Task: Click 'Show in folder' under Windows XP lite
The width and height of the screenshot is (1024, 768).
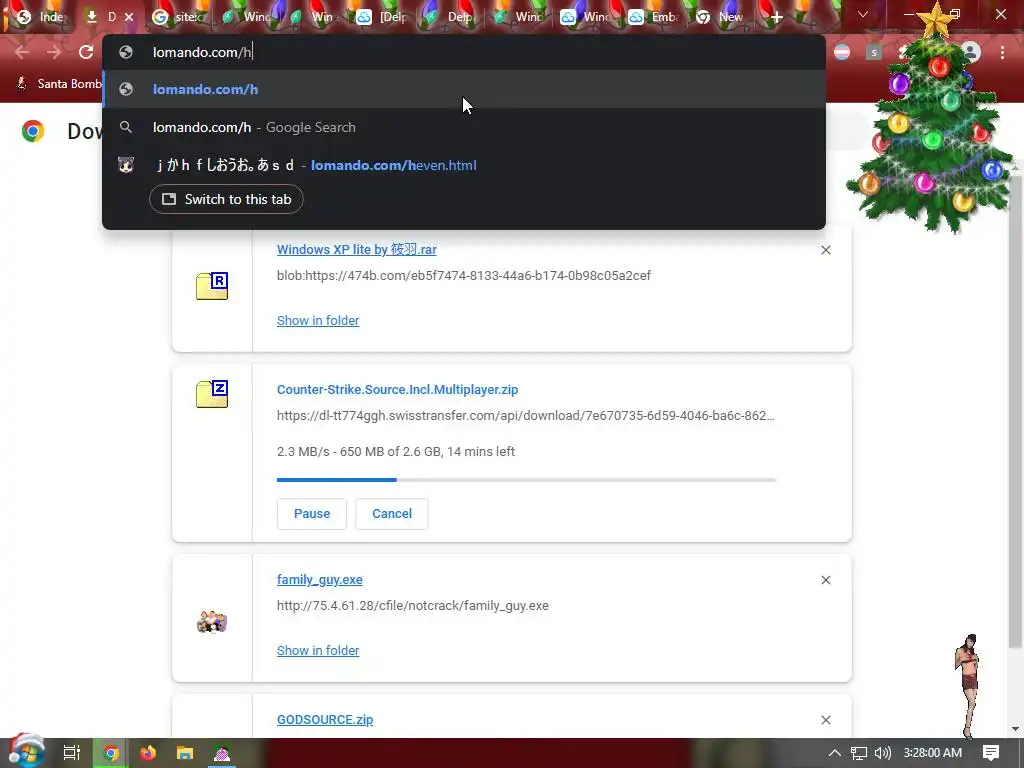Action: pos(318,321)
